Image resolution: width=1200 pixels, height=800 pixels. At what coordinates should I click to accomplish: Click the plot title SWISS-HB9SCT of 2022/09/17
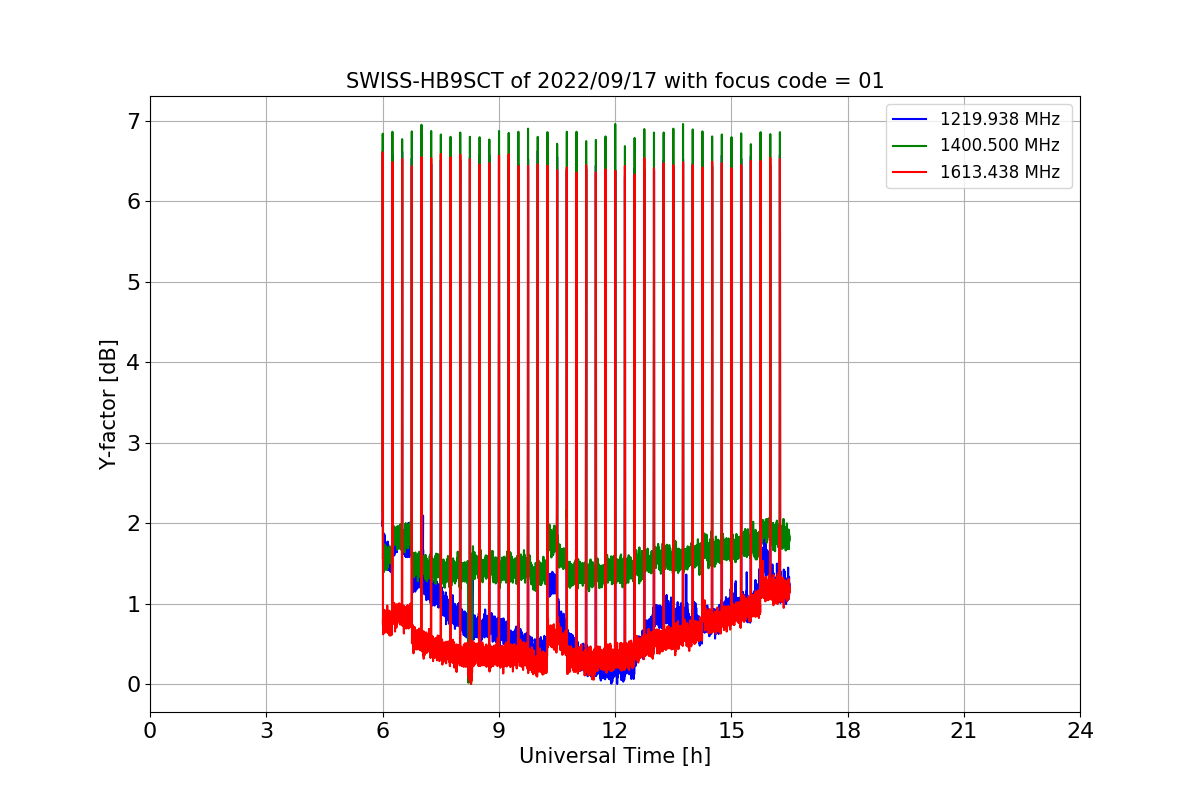[615, 81]
